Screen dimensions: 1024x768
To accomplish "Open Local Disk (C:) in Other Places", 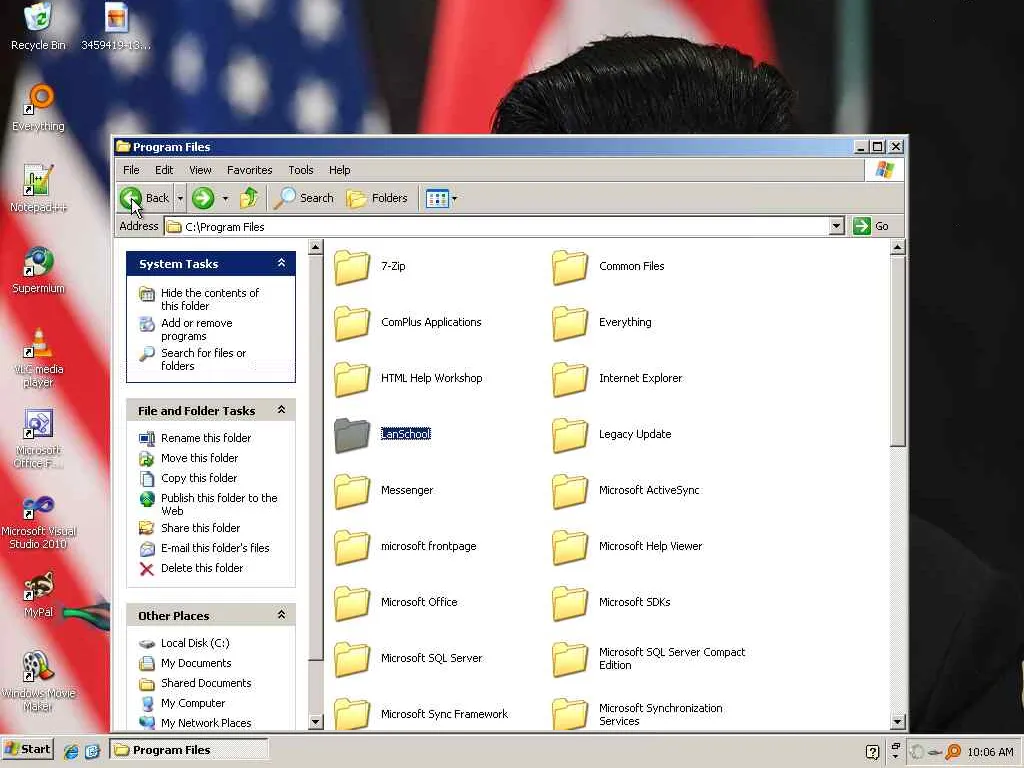I will [x=195, y=643].
